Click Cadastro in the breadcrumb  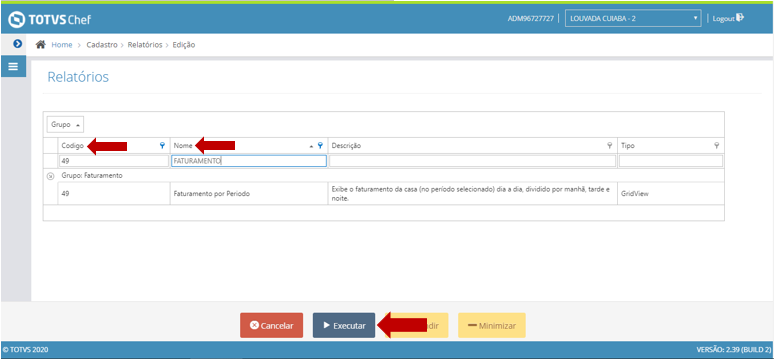click(102, 45)
